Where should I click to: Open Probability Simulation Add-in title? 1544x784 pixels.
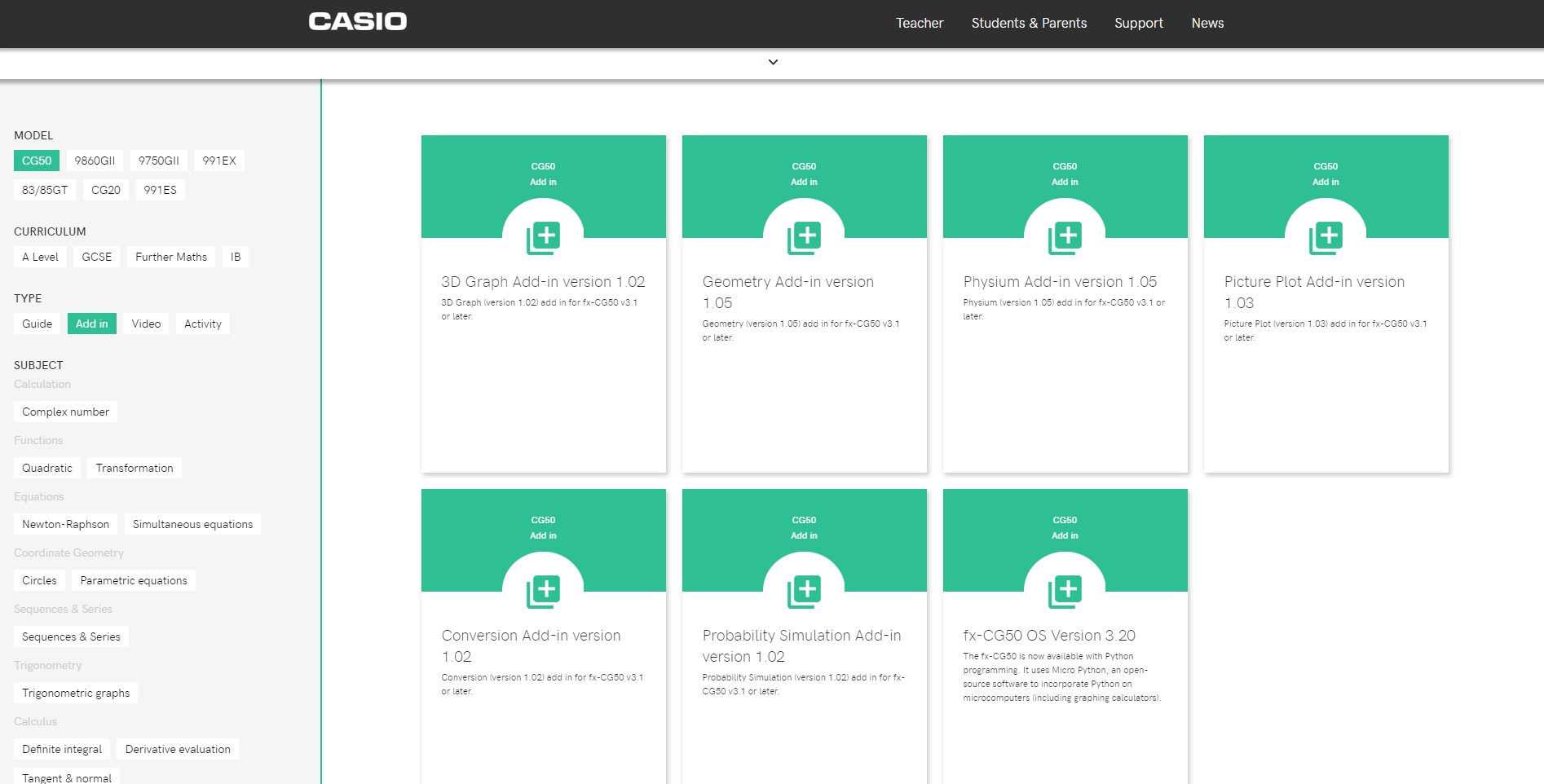point(801,646)
